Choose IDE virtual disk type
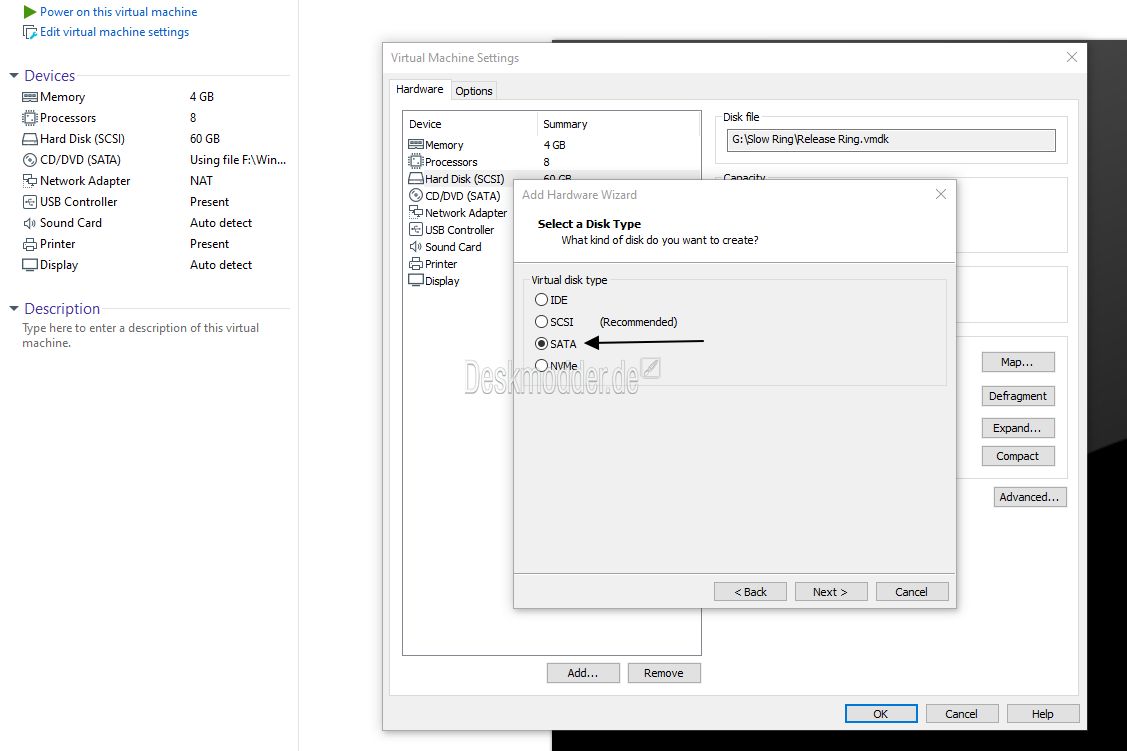Image resolution: width=1127 pixels, height=751 pixels. coord(541,300)
